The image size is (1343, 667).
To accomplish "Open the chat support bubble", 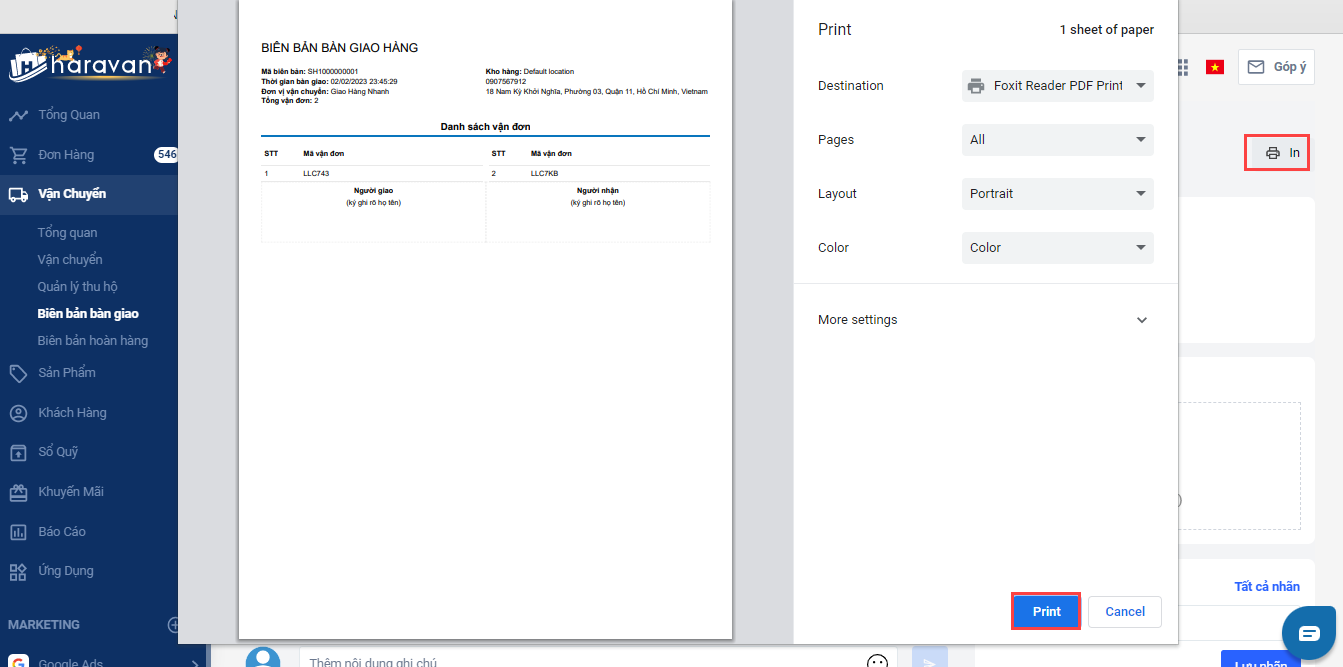I will pyautogui.click(x=1309, y=633).
